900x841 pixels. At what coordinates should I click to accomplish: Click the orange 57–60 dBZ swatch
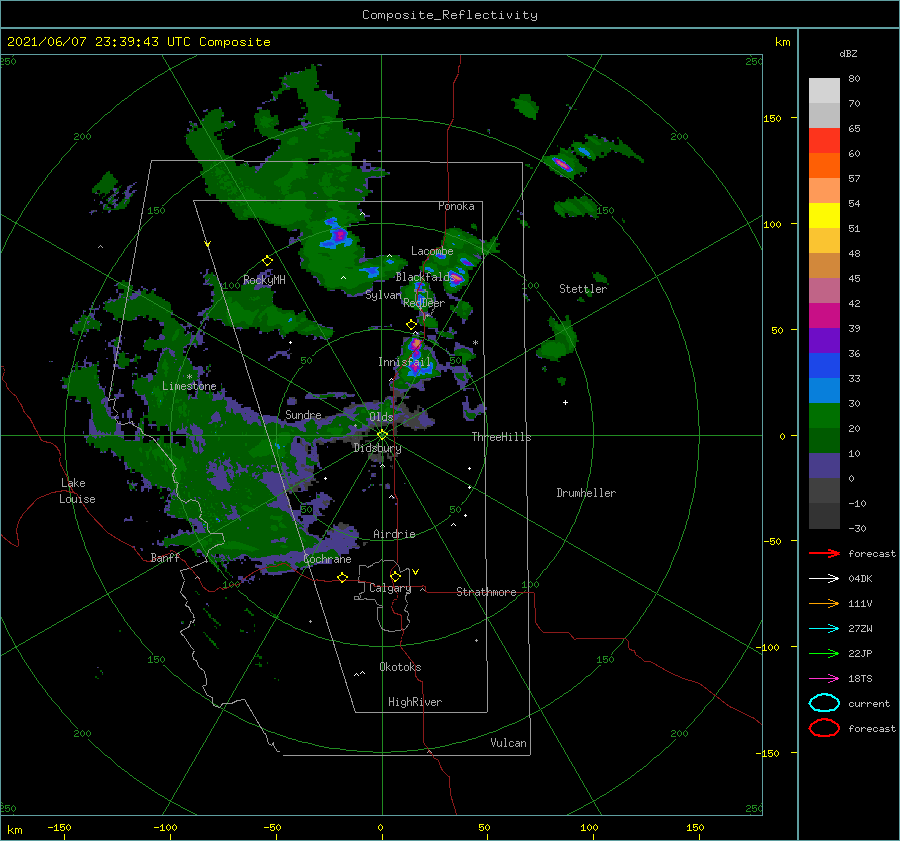[x=824, y=166]
